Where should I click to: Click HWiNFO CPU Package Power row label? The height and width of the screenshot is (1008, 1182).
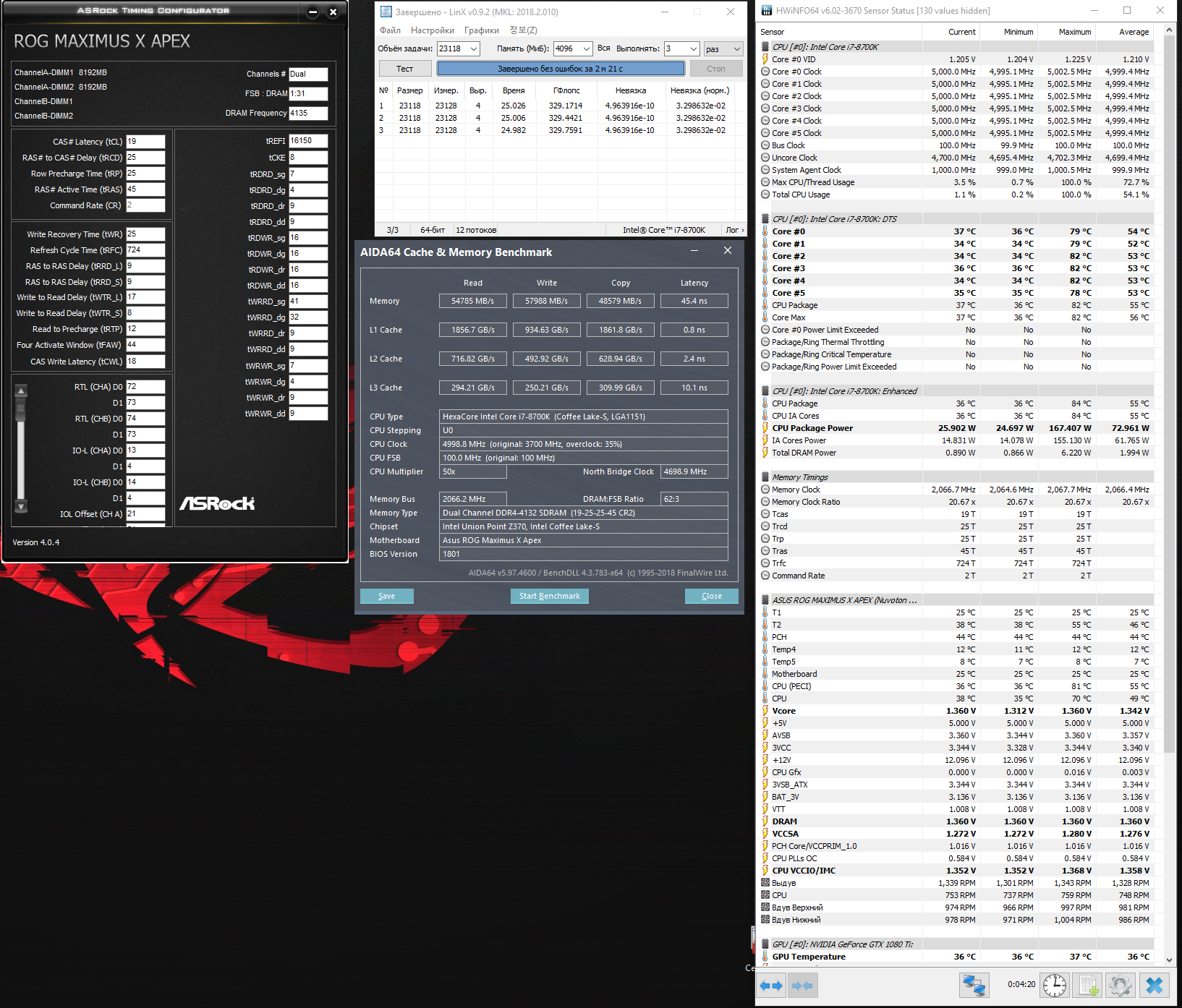(x=812, y=428)
